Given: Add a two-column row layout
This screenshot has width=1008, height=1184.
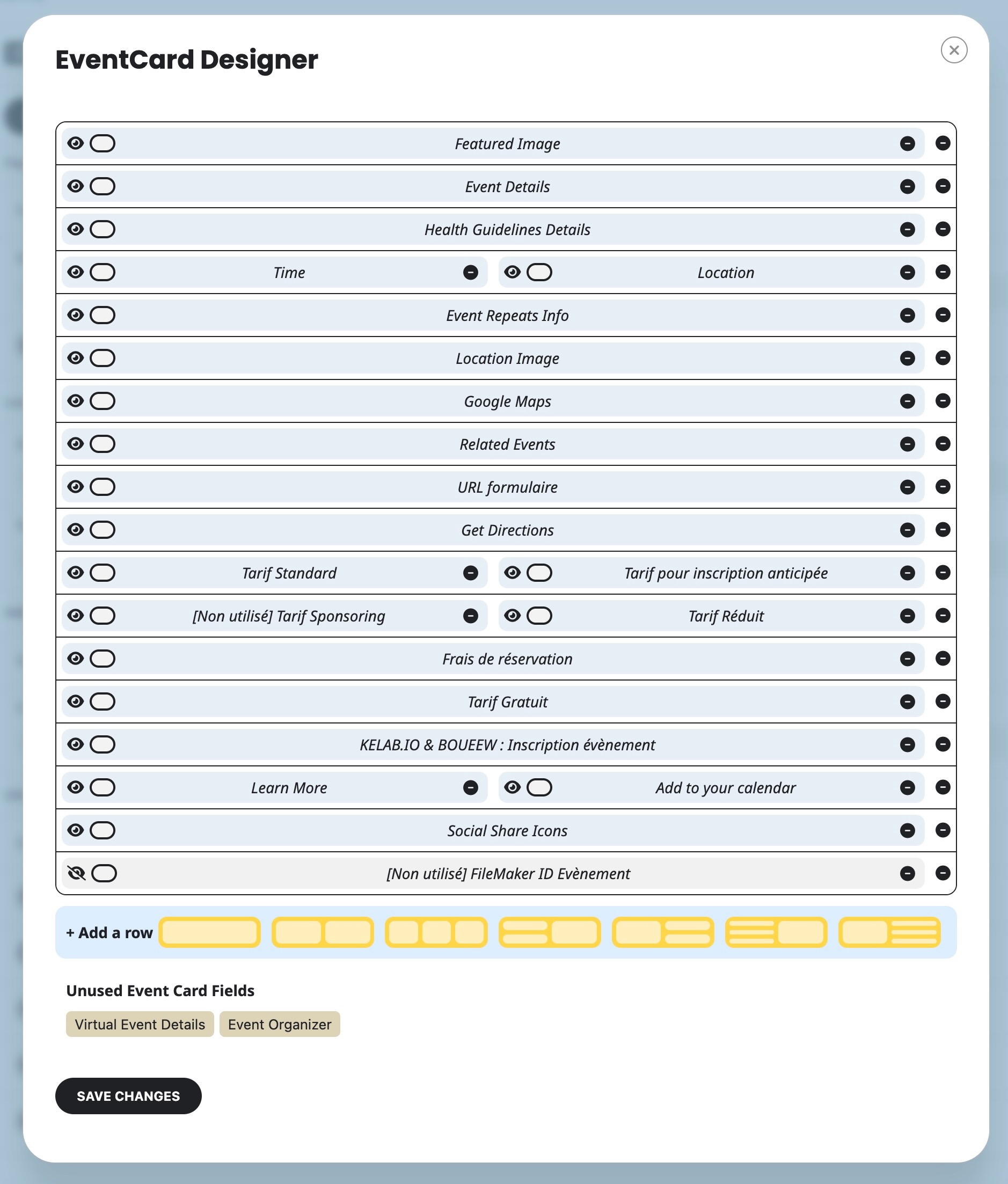Looking at the screenshot, I should coord(322,933).
